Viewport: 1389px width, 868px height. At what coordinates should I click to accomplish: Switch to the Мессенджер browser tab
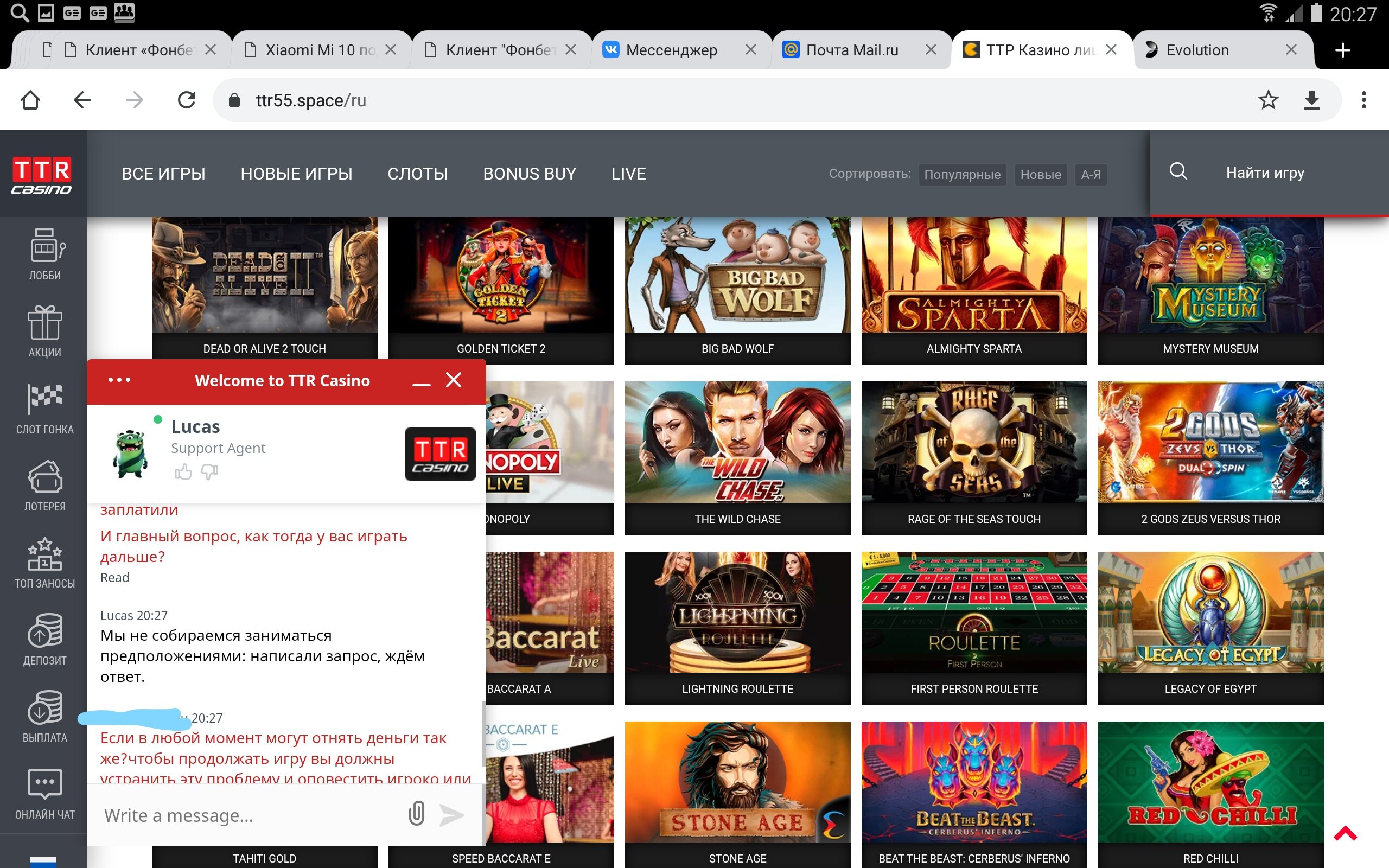[671, 50]
